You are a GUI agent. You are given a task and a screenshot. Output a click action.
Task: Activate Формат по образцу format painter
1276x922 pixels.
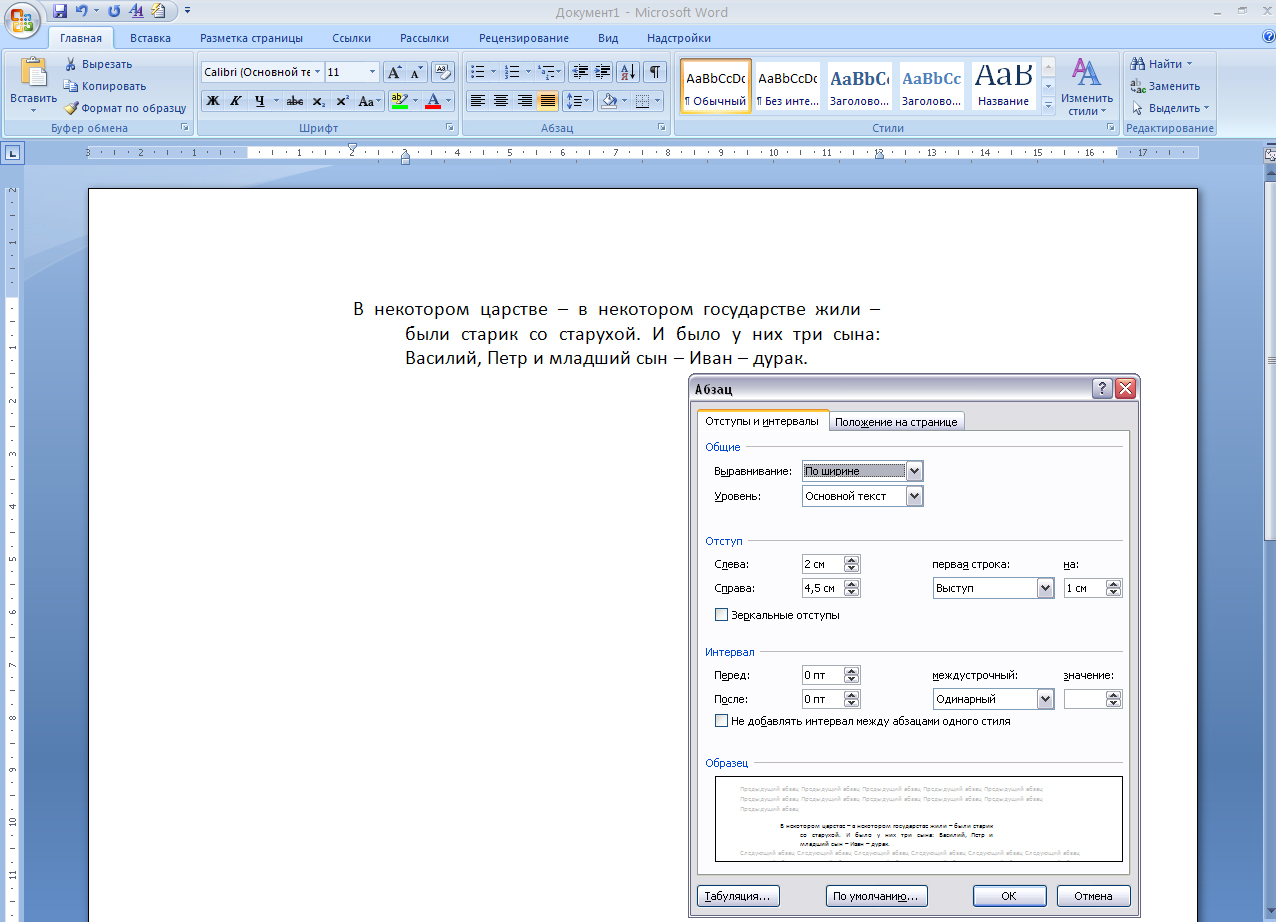click(x=125, y=108)
